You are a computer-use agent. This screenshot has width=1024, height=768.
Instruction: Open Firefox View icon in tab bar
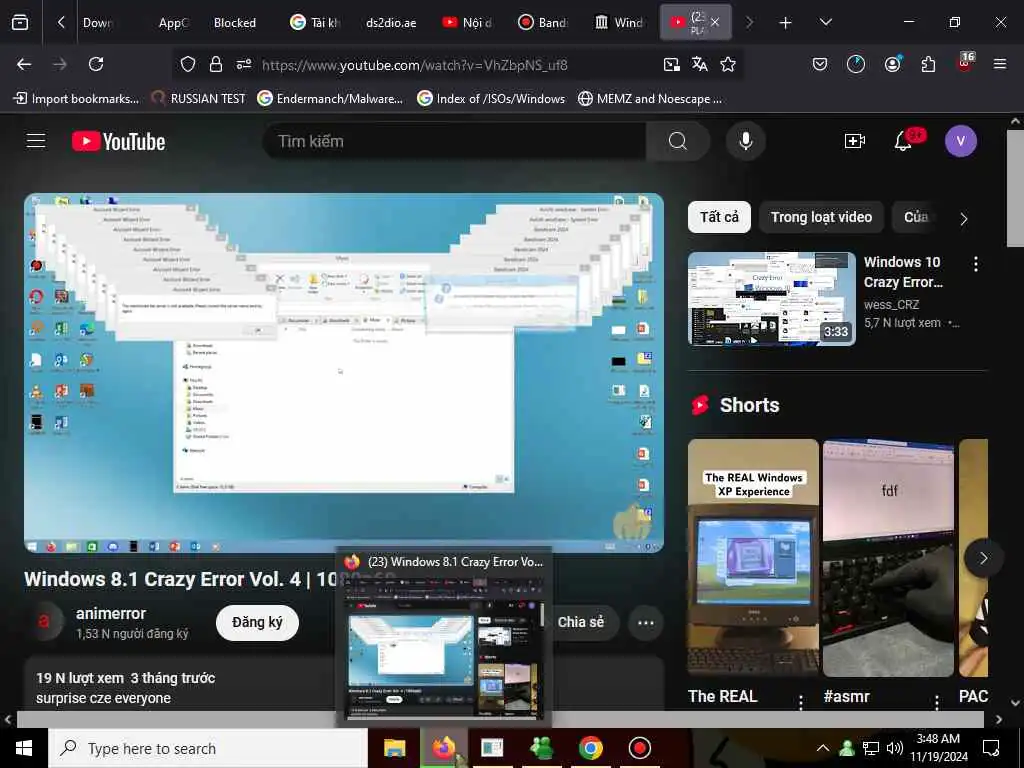(20, 22)
